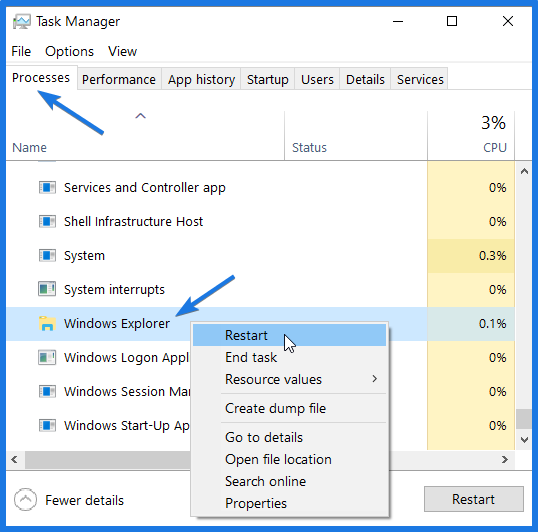Screen dimensions: 538x532
Task: Switch to the App history tab
Action: pyautogui.click(x=201, y=80)
